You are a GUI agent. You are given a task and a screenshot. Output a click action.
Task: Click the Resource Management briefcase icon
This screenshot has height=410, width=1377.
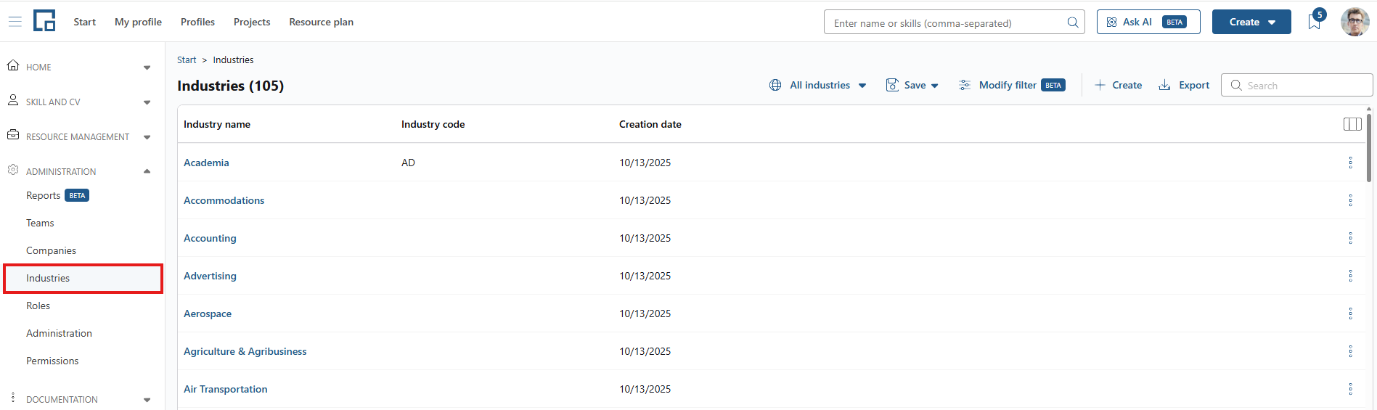pos(13,136)
